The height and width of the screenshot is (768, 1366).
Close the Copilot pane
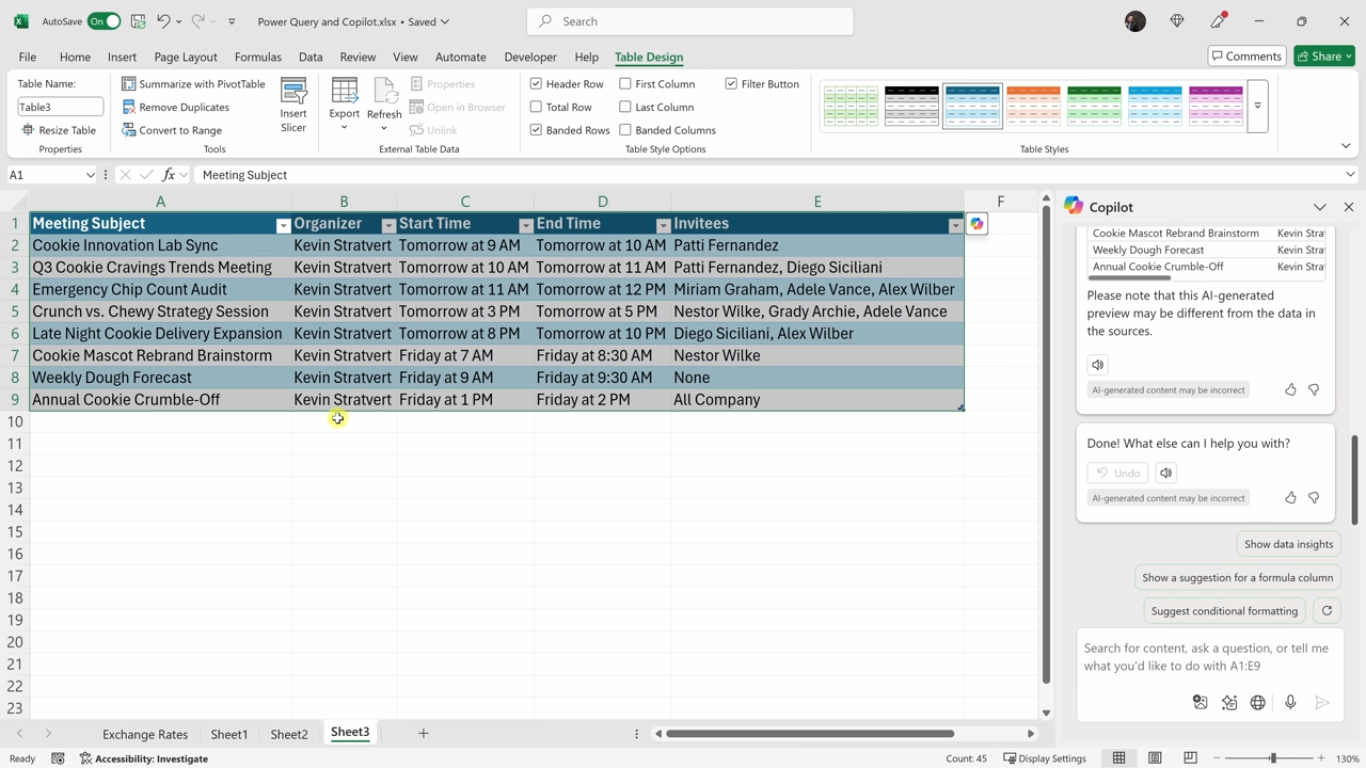[1348, 207]
